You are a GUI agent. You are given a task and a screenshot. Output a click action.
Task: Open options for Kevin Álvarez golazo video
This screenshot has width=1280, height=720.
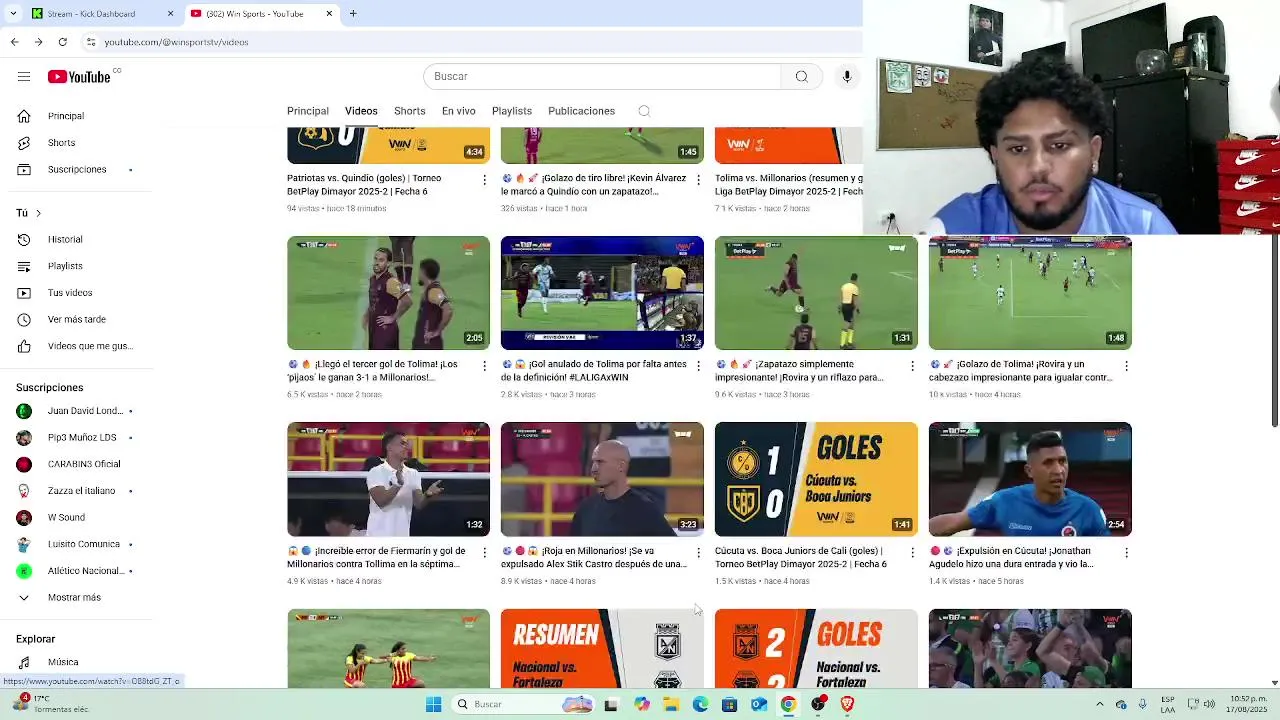pos(698,180)
